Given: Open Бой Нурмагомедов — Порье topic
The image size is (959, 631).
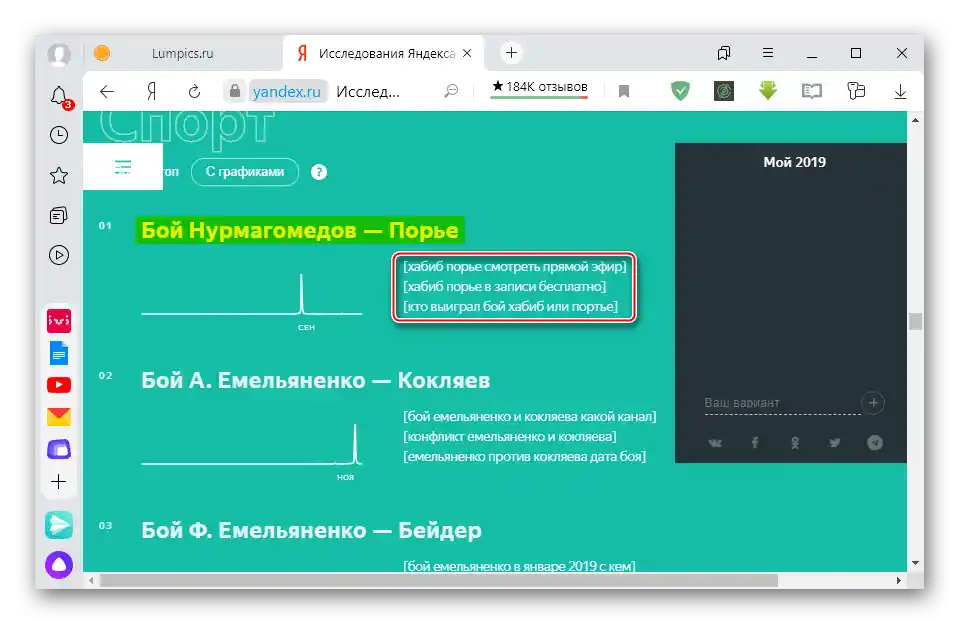Looking at the screenshot, I should coord(300,231).
